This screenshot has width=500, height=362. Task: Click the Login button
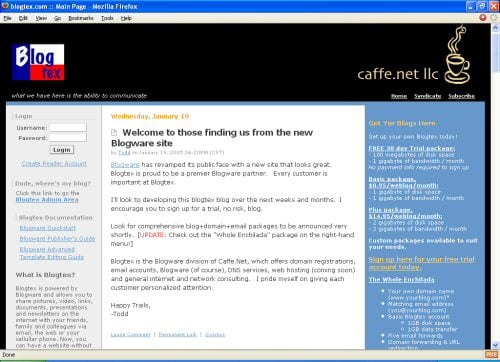pyautogui.click(x=62, y=150)
